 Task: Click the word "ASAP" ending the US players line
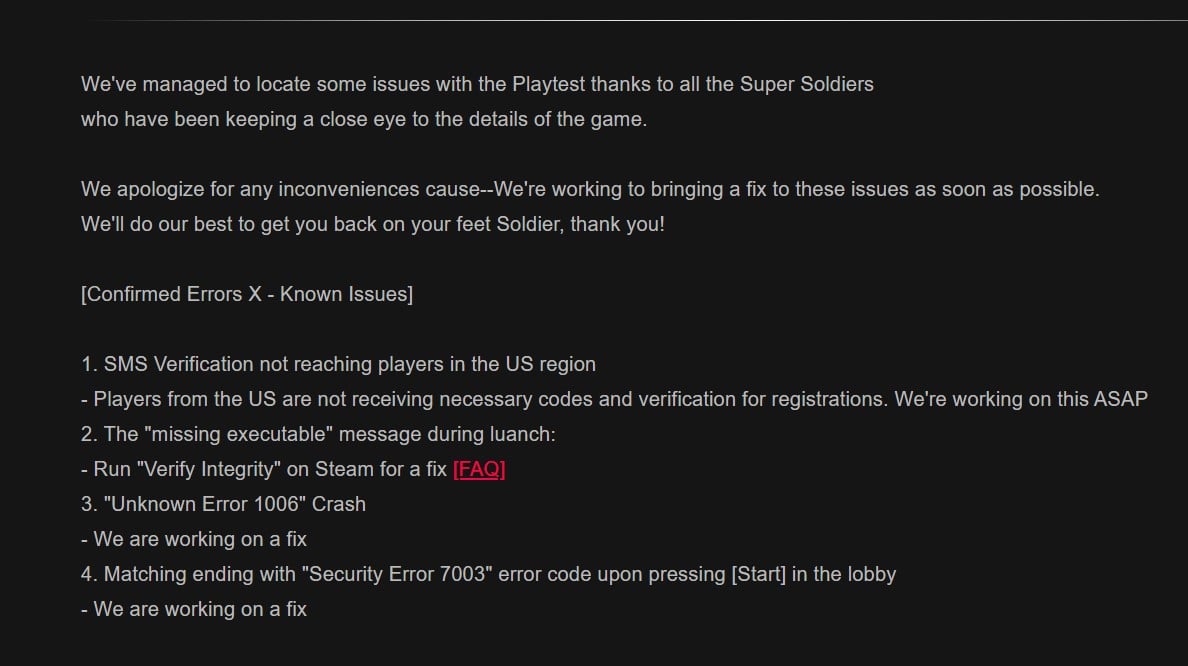[1122, 399]
